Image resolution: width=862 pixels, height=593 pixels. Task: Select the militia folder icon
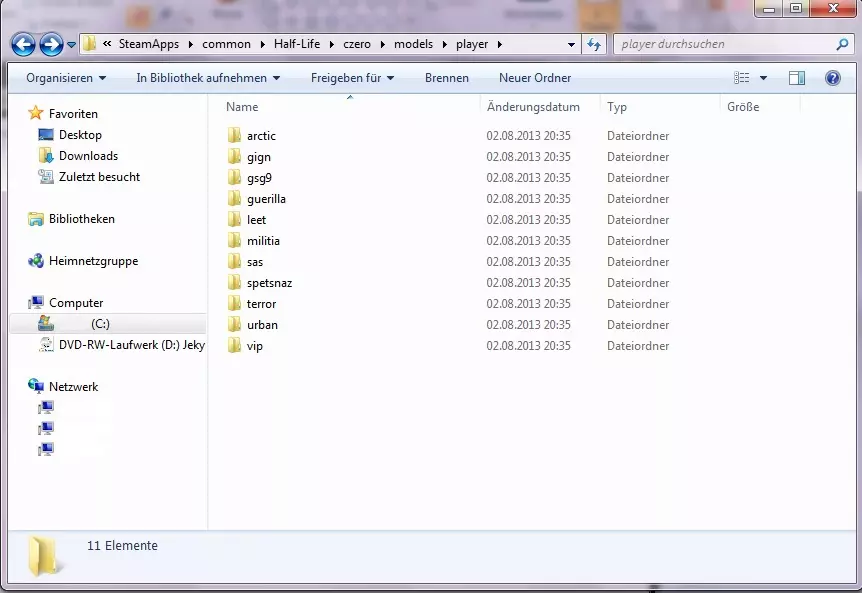pos(234,240)
